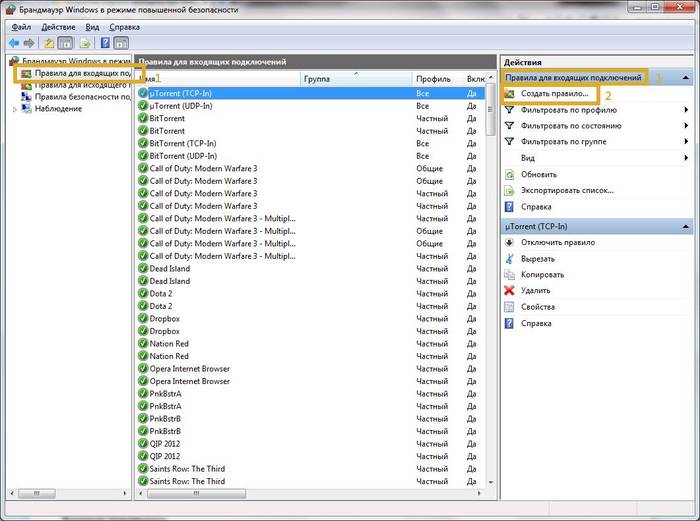
Task: Click the Export list toolbar icon
Action: [x=85, y=44]
